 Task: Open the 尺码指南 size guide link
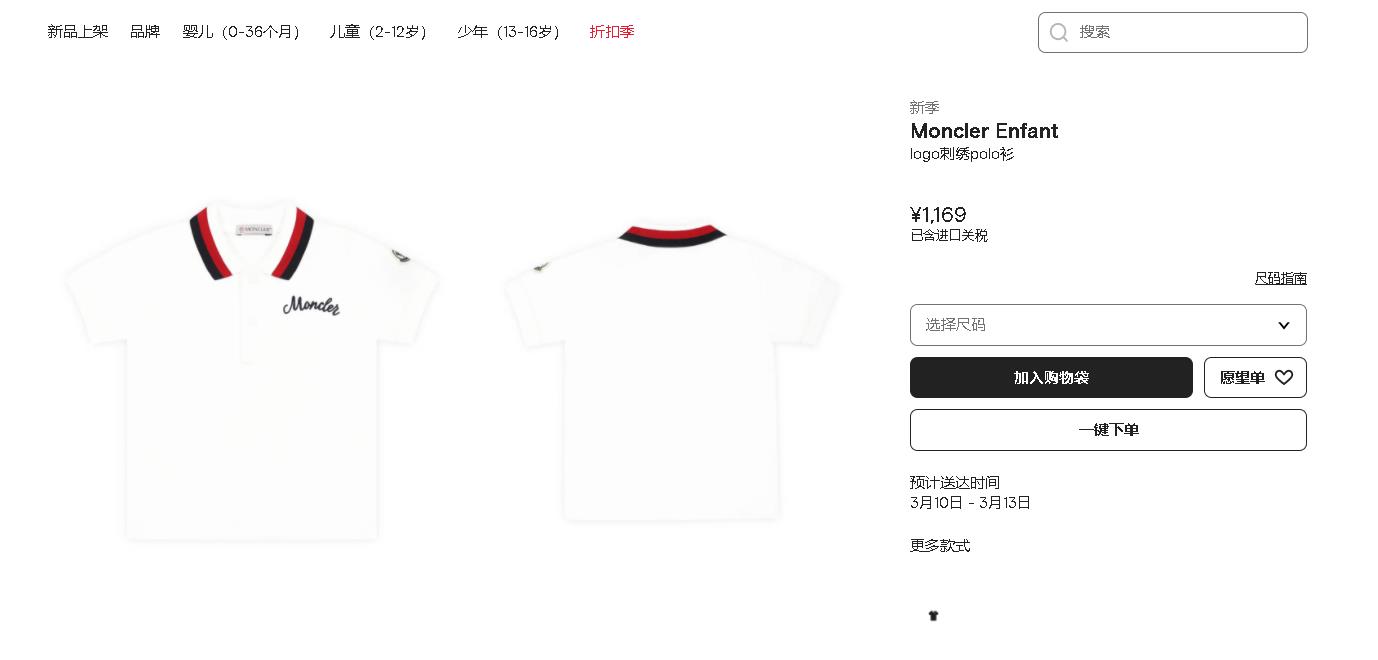point(1281,278)
